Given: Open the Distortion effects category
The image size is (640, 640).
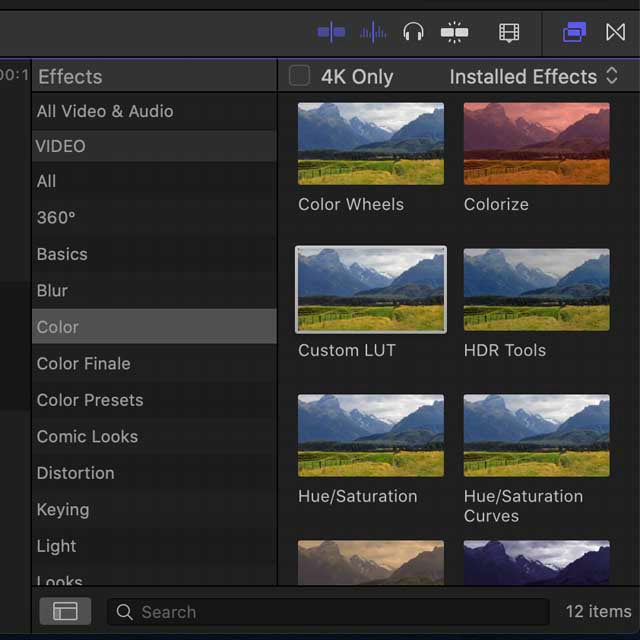Looking at the screenshot, I should (x=75, y=473).
